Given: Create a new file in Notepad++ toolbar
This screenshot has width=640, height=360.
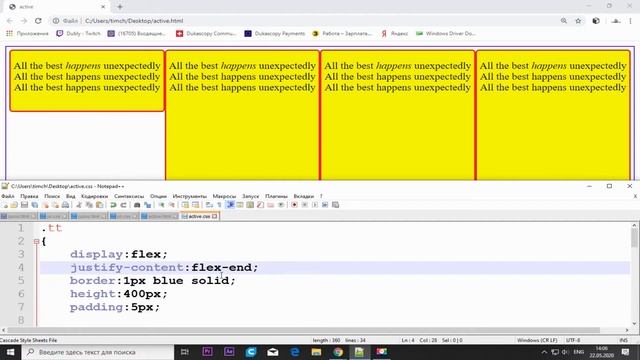Looking at the screenshot, I should point(5,205).
